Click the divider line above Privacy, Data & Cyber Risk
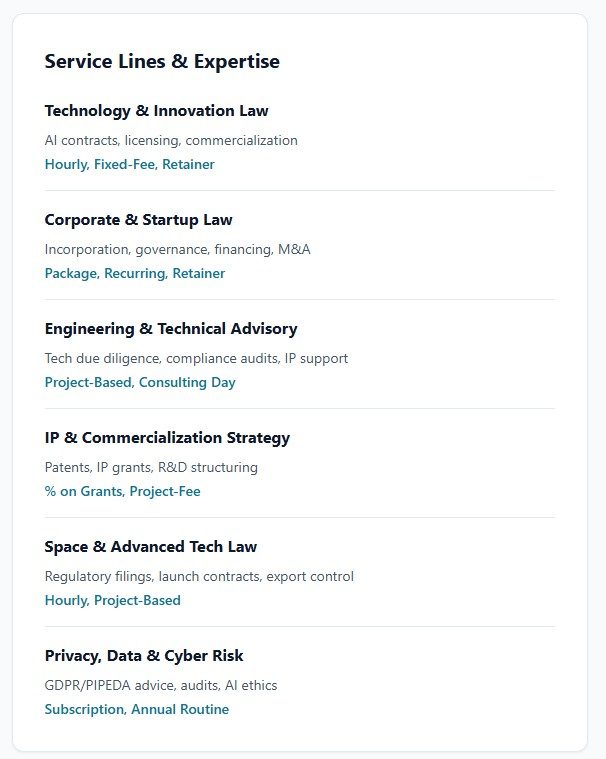Viewport: 606px width, 759px height. click(300, 627)
